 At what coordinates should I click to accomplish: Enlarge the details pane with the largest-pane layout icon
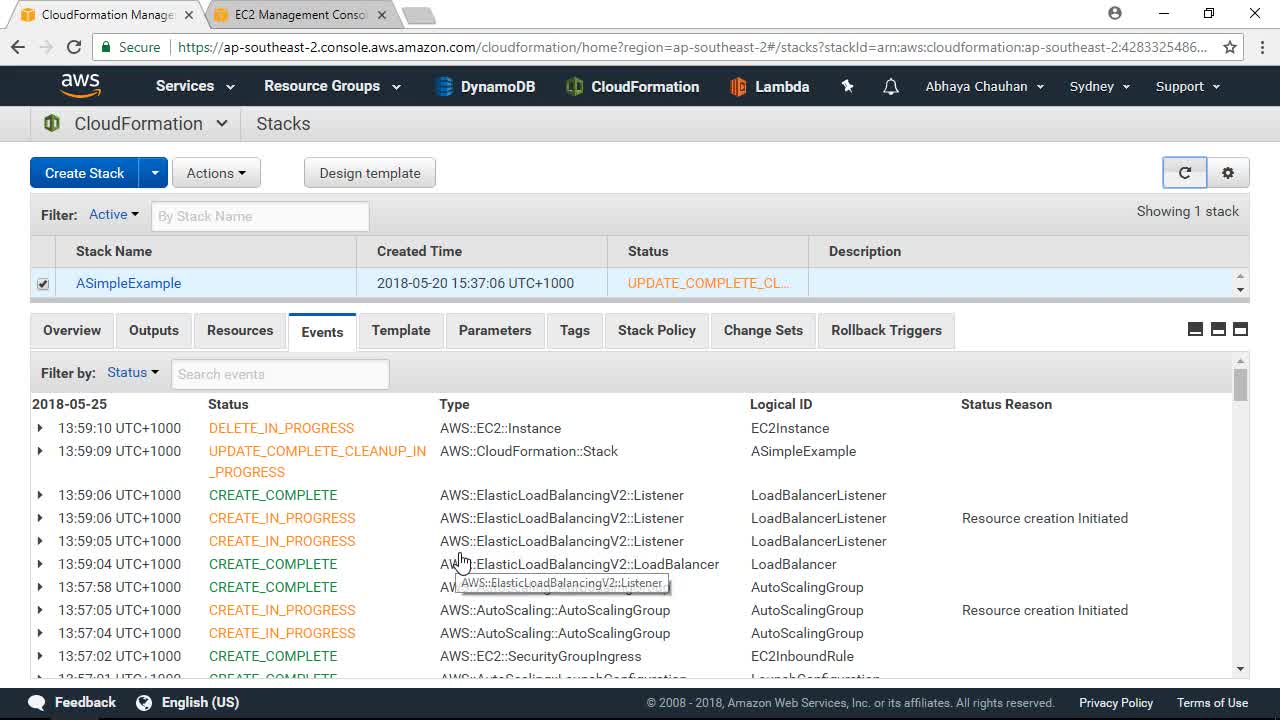point(1240,329)
